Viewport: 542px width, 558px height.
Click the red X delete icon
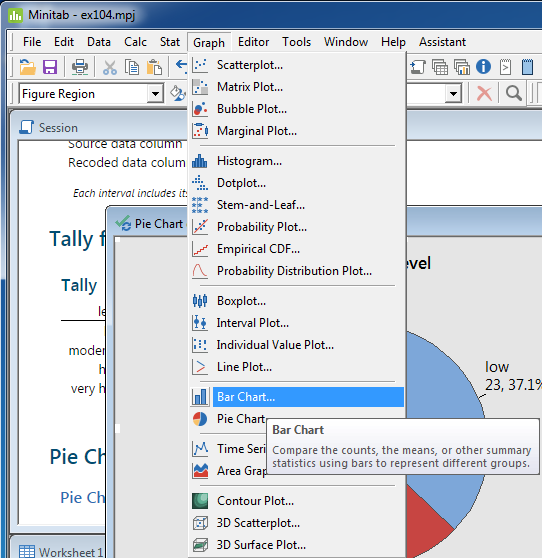tap(484, 94)
